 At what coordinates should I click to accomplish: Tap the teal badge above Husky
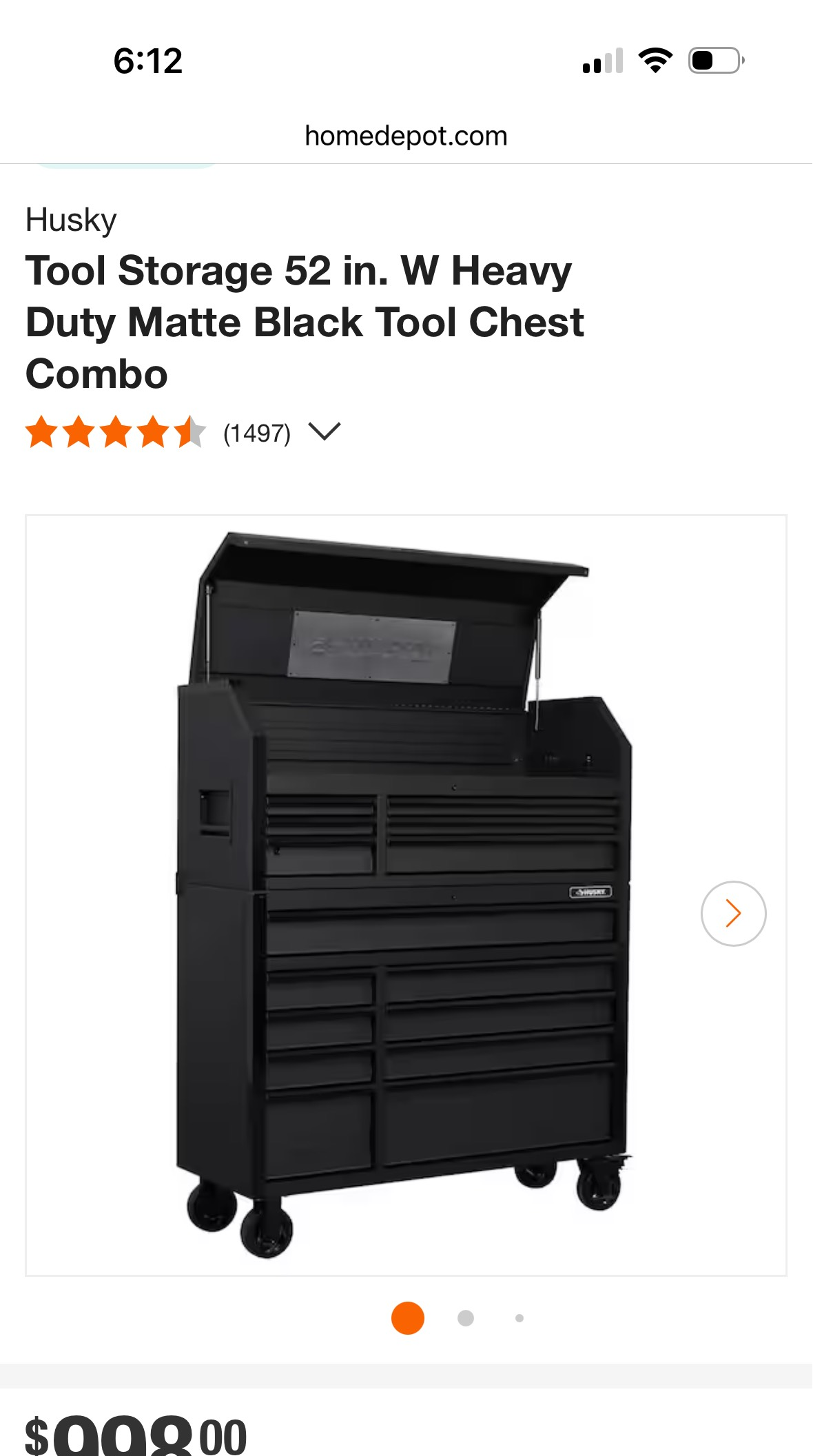coord(126,165)
